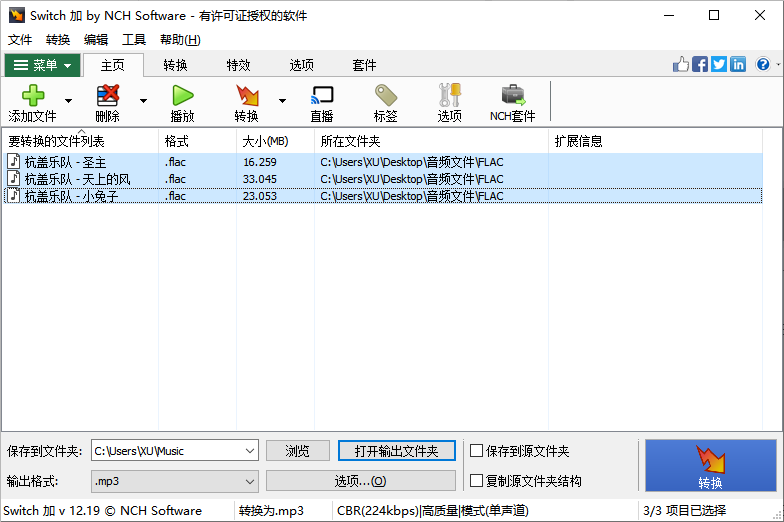Click the green 播放 play icon

coord(182,95)
